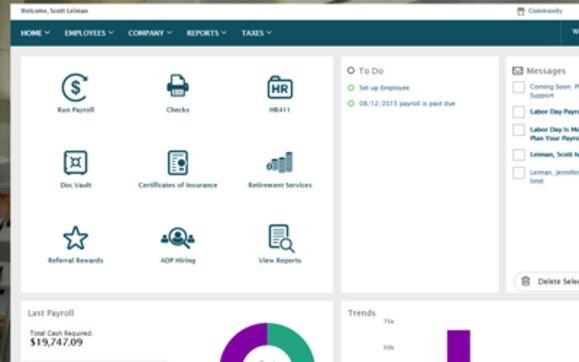Open the Labor Day Is Monday message
579x362 pixels.
(554, 134)
